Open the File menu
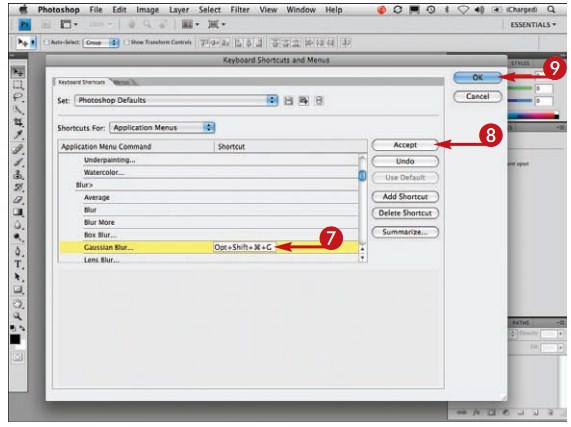The height and width of the screenshot is (427, 571). coord(96,10)
